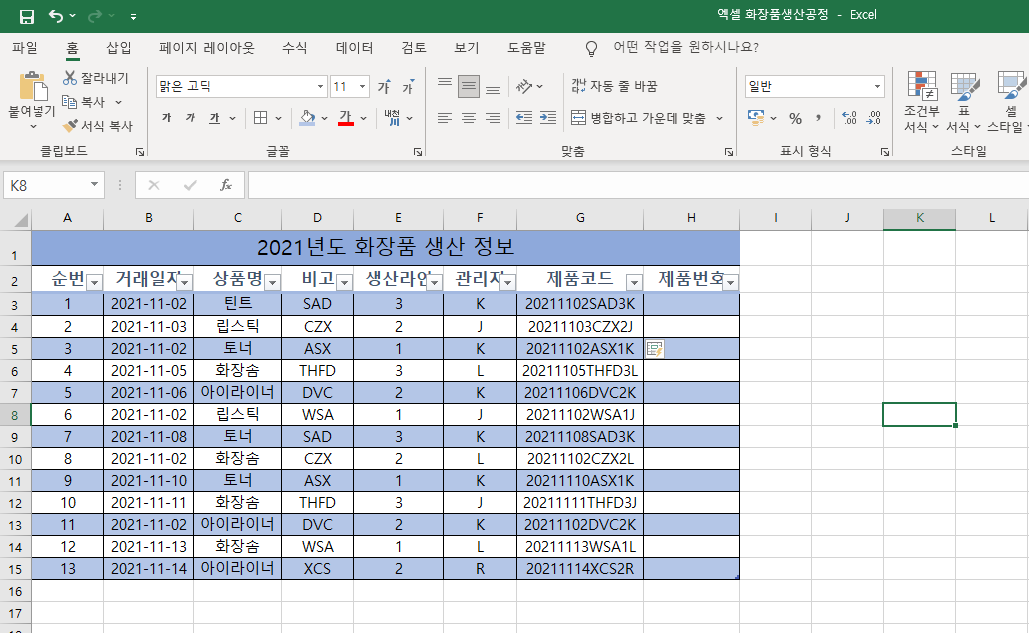Click the Paste clipboard icon
Viewport: 1029px width, 633px height.
pyautogui.click(x=32, y=86)
